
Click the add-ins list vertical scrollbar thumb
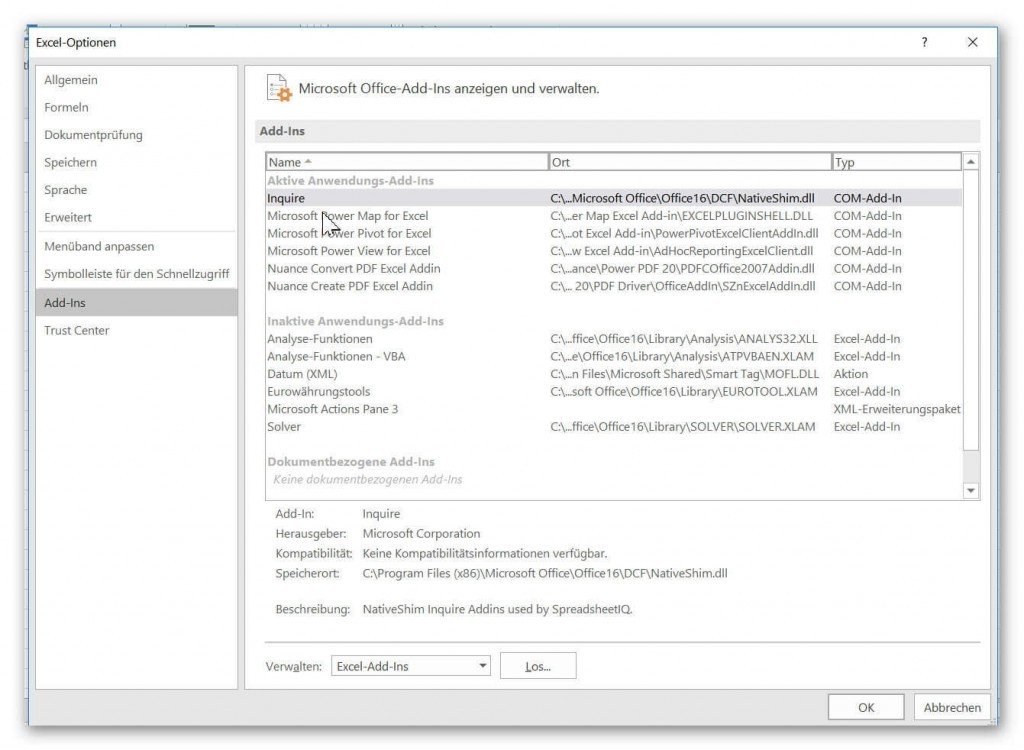point(970,310)
